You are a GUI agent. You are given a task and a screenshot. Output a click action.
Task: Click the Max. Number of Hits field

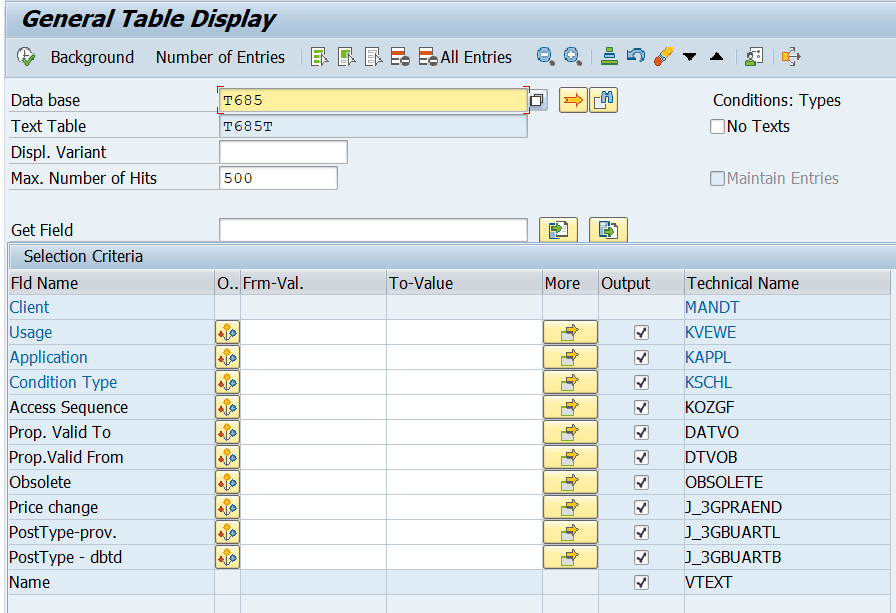tap(278, 178)
